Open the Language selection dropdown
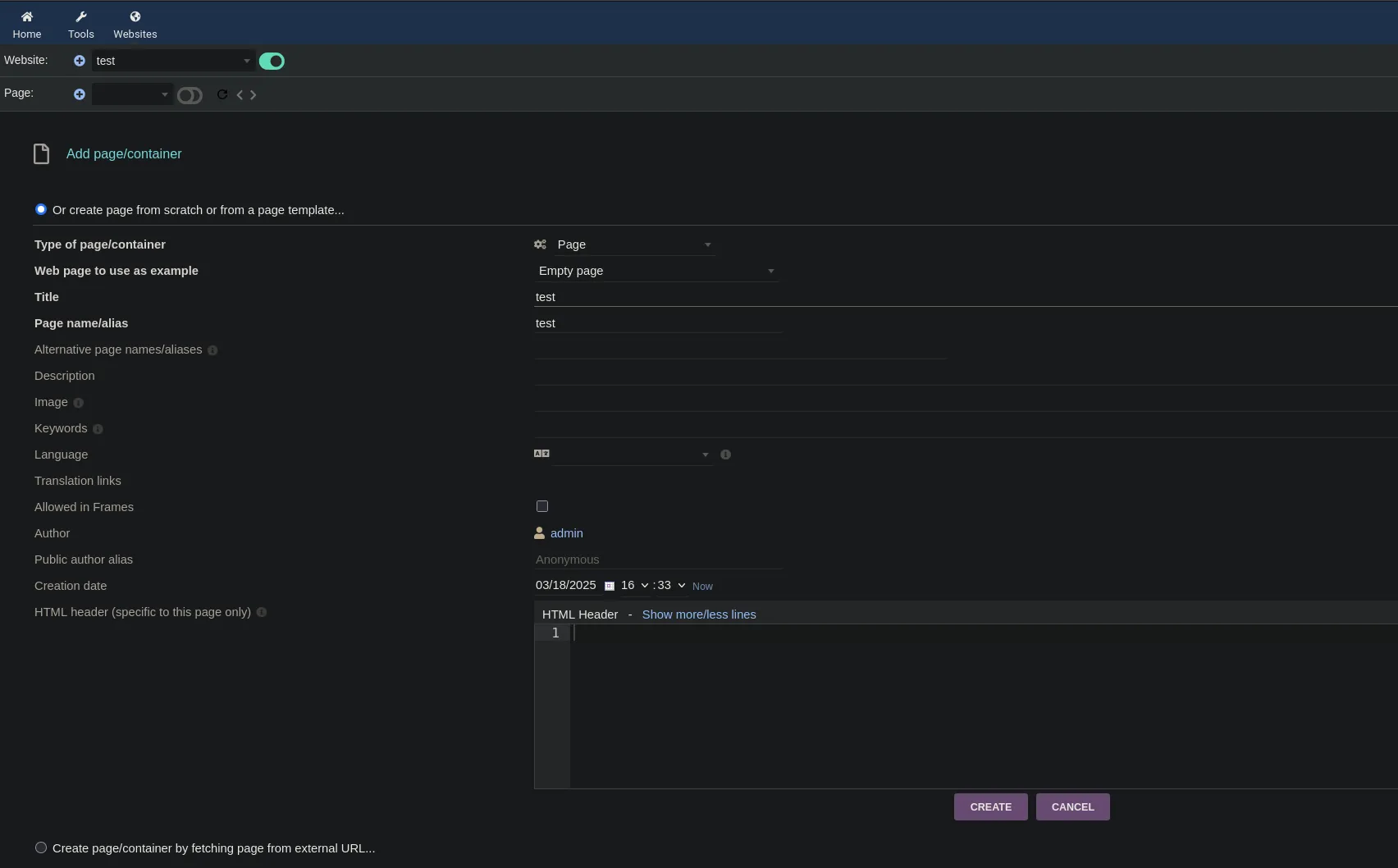The height and width of the screenshot is (868, 1398). tap(631, 455)
